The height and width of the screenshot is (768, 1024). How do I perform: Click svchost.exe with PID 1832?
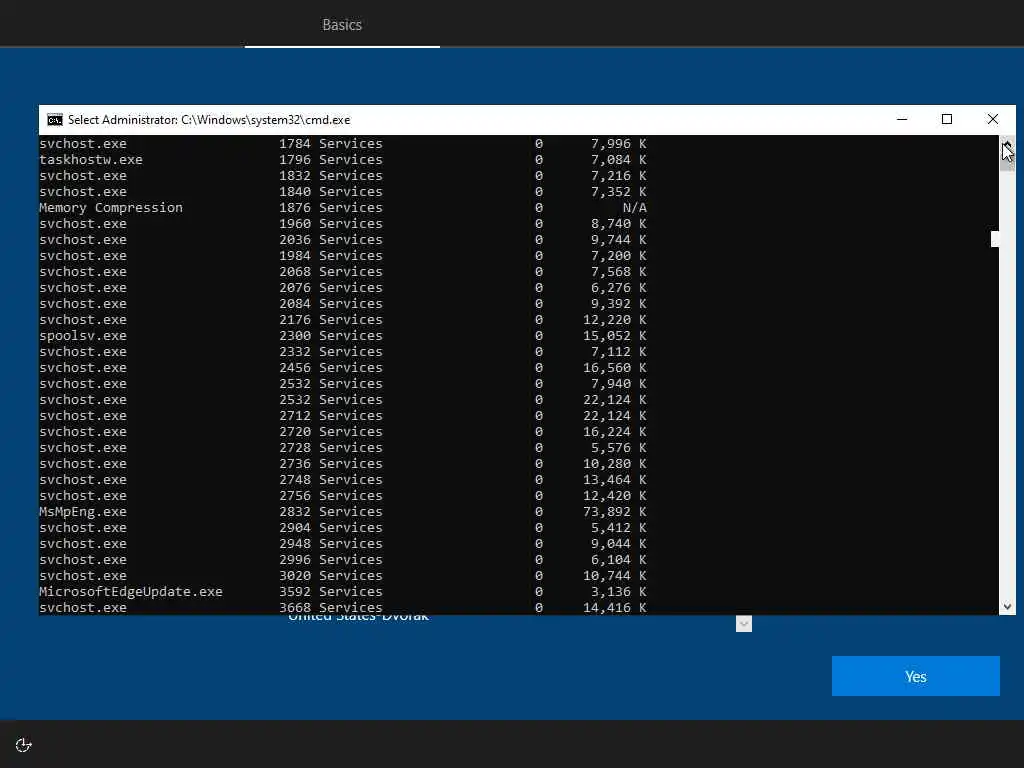point(83,176)
